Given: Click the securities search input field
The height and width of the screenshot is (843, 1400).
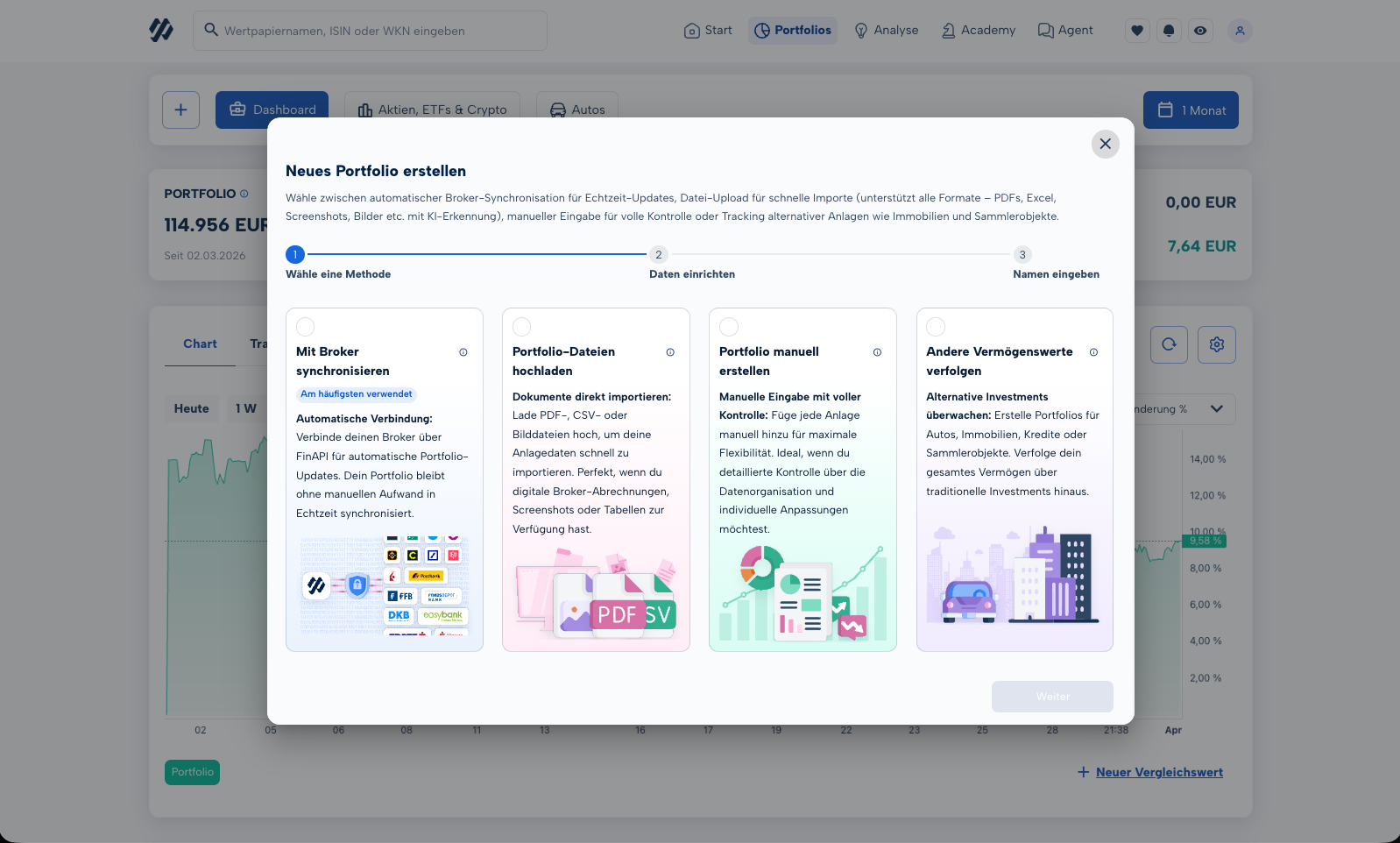Looking at the screenshot, I should pos(370,31).
